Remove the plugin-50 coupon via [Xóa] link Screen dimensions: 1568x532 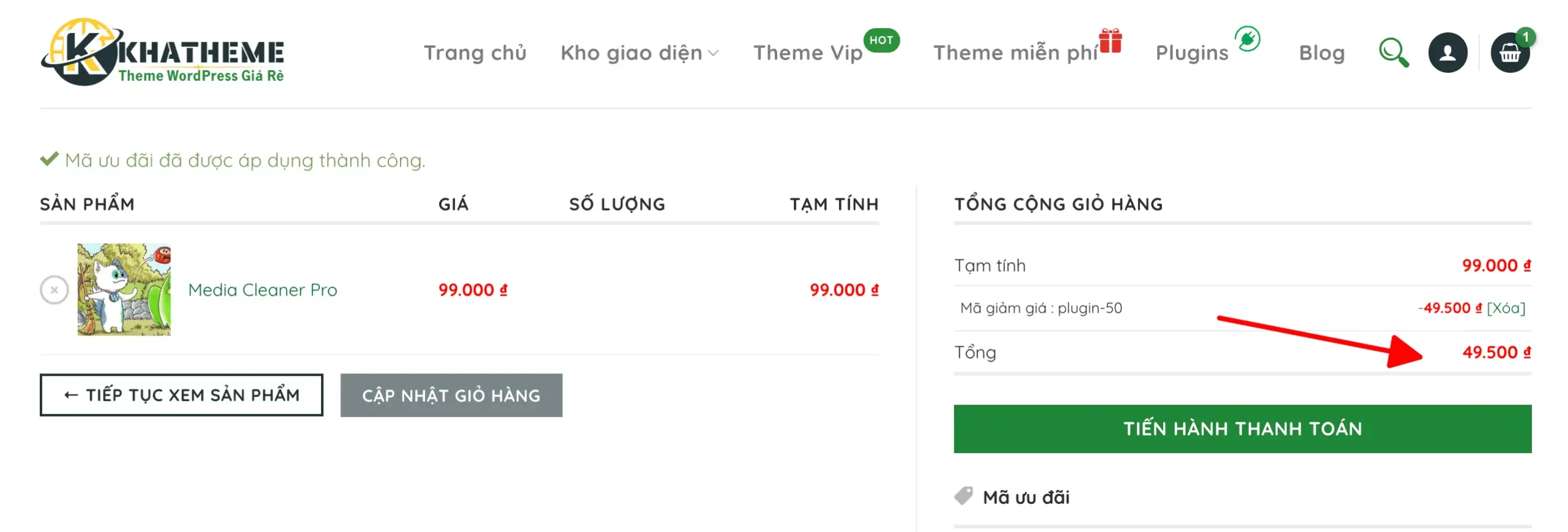[x=1506, y=308]
